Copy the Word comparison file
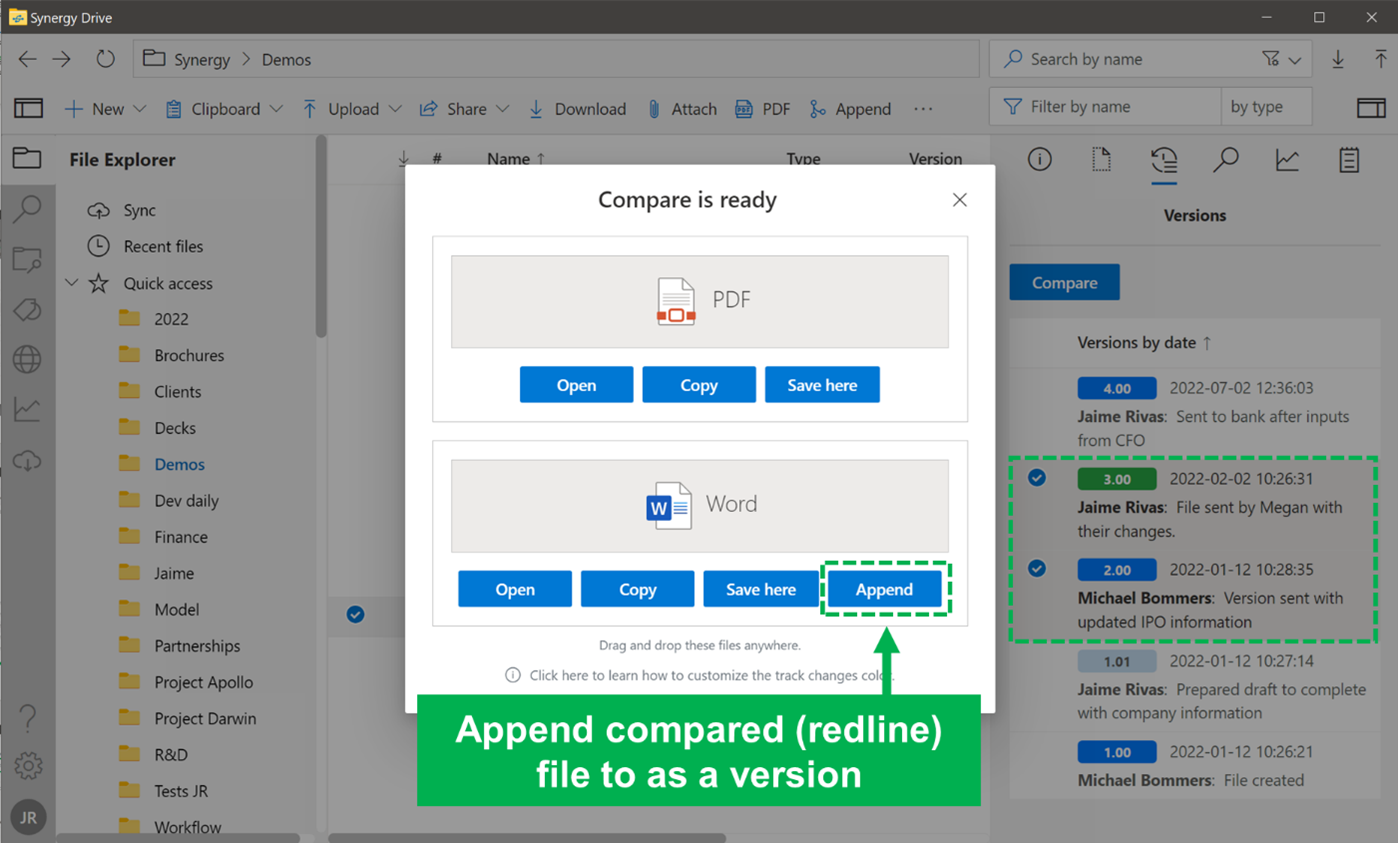Screen dimensions: 1398x843 click(637, 589)
